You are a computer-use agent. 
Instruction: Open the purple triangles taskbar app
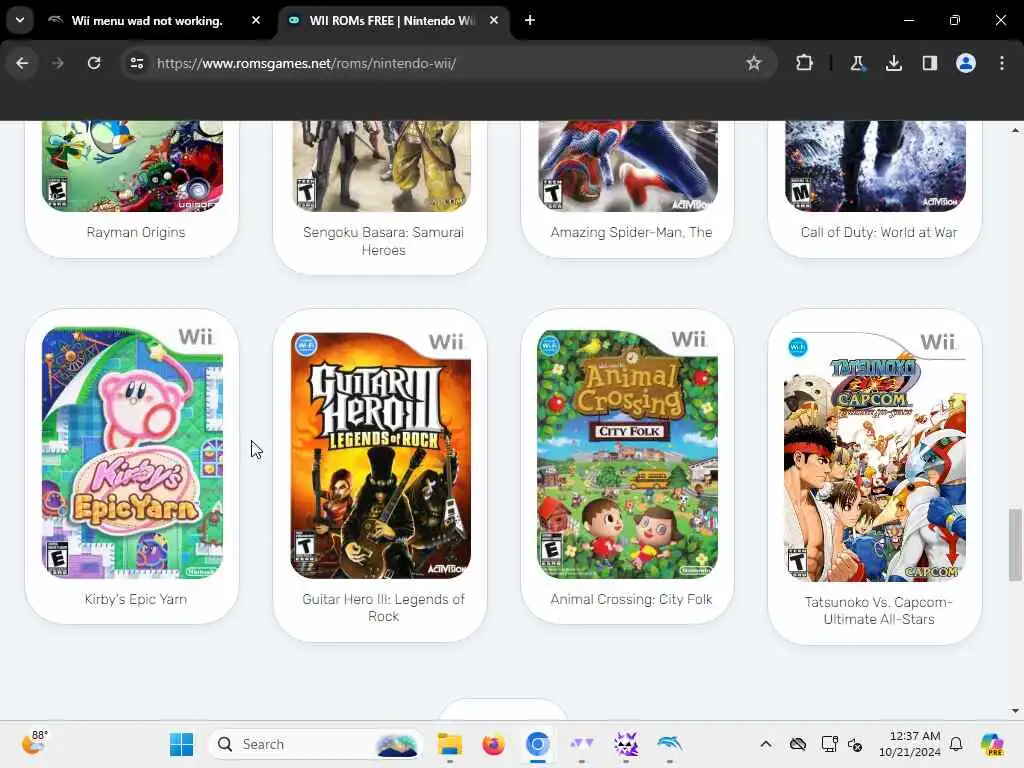click(582, 744)
